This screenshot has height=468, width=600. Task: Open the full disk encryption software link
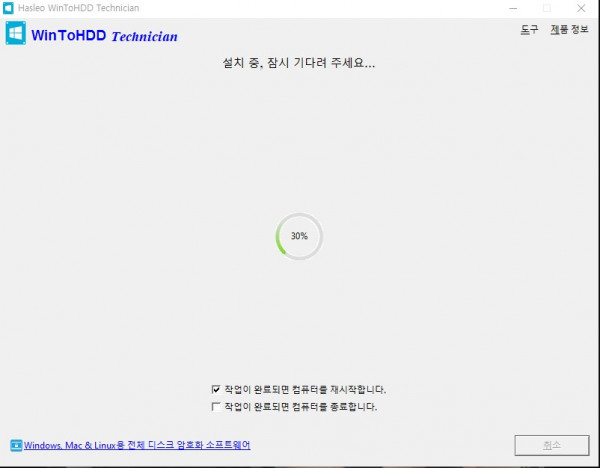pyautogui.click(x=137, y=445)
